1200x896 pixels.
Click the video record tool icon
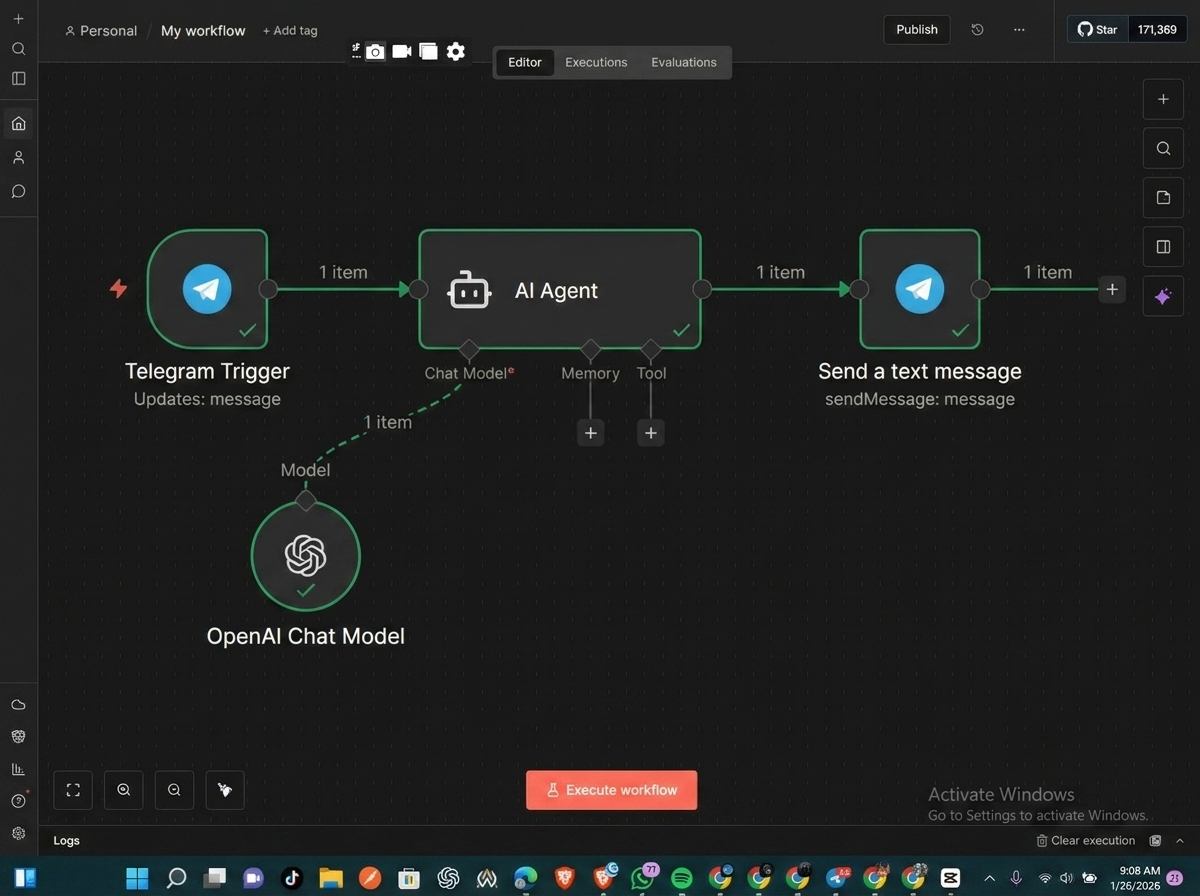(x=402, y=51)
